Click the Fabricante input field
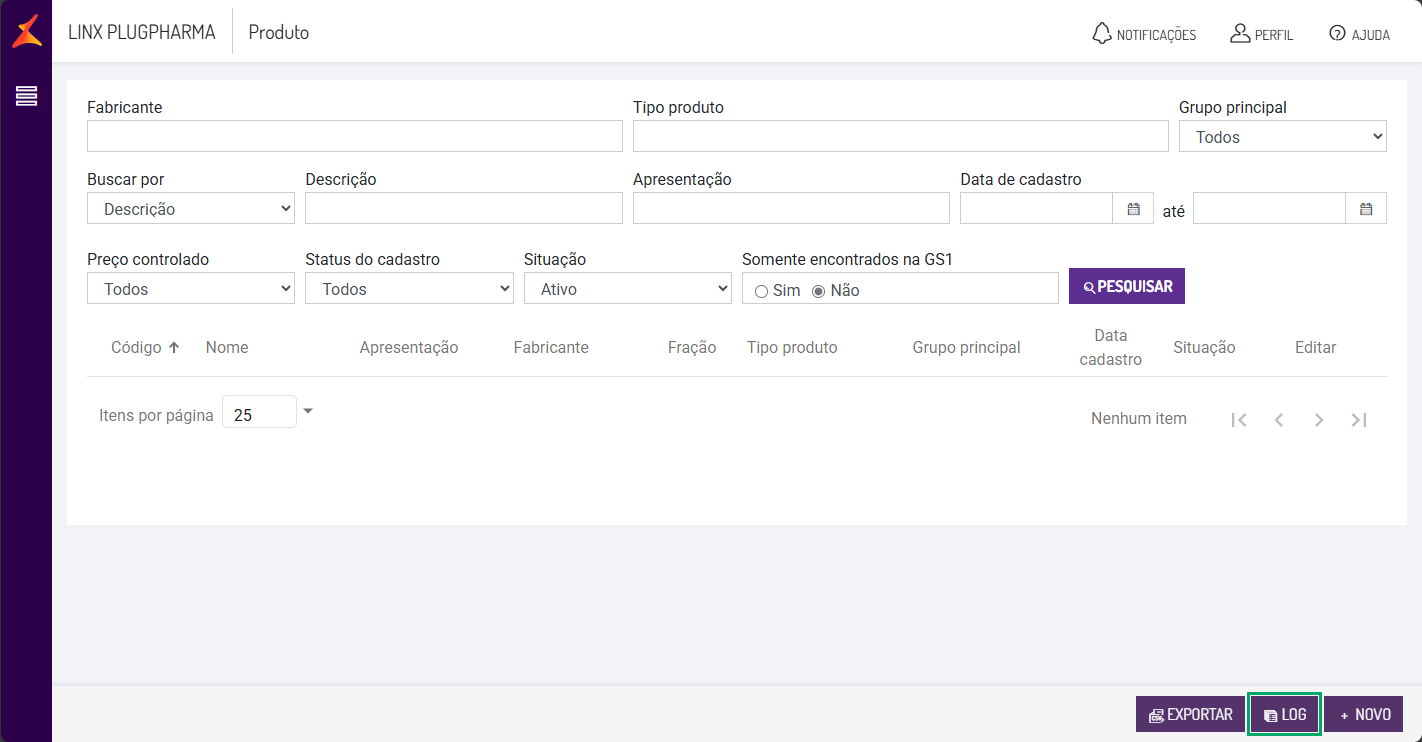Screen dimensions: 1422x742 point(354,137)
